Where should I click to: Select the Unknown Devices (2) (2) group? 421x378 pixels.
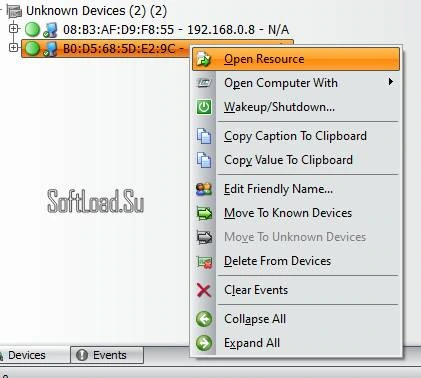click(96, 11)
